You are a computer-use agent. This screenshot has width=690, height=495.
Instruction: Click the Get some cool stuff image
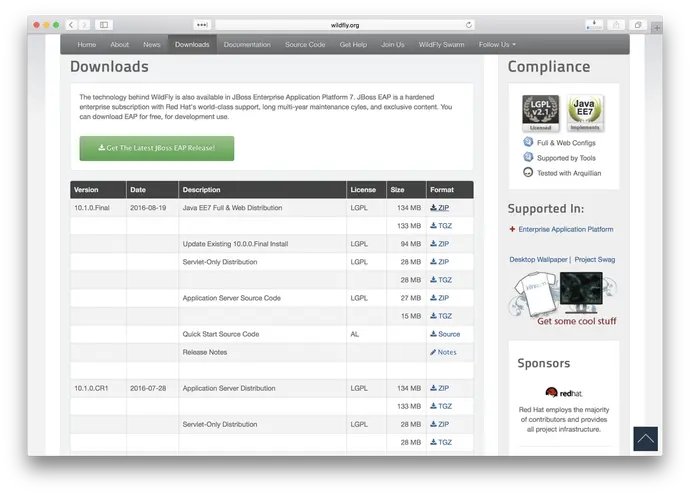pos(563,298)
